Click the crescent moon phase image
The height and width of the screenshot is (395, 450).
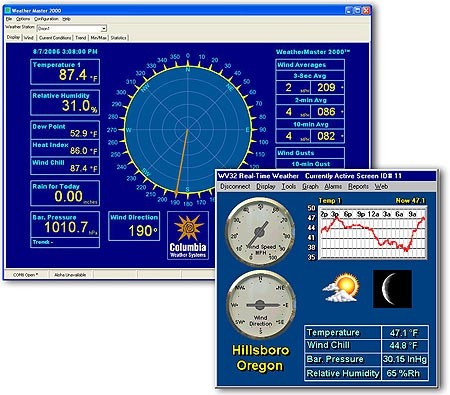(392, 289)
